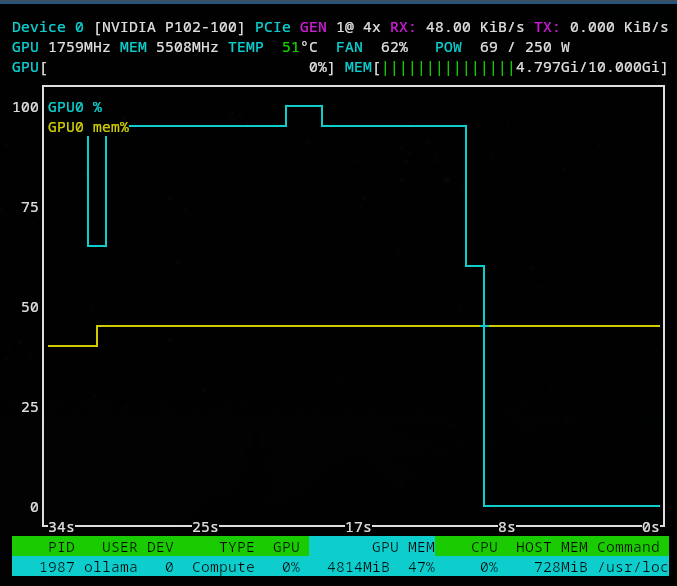The width and height of the screenshot is (677, 586).
Task: Select the DEV column header
Action: click(160, 547)
